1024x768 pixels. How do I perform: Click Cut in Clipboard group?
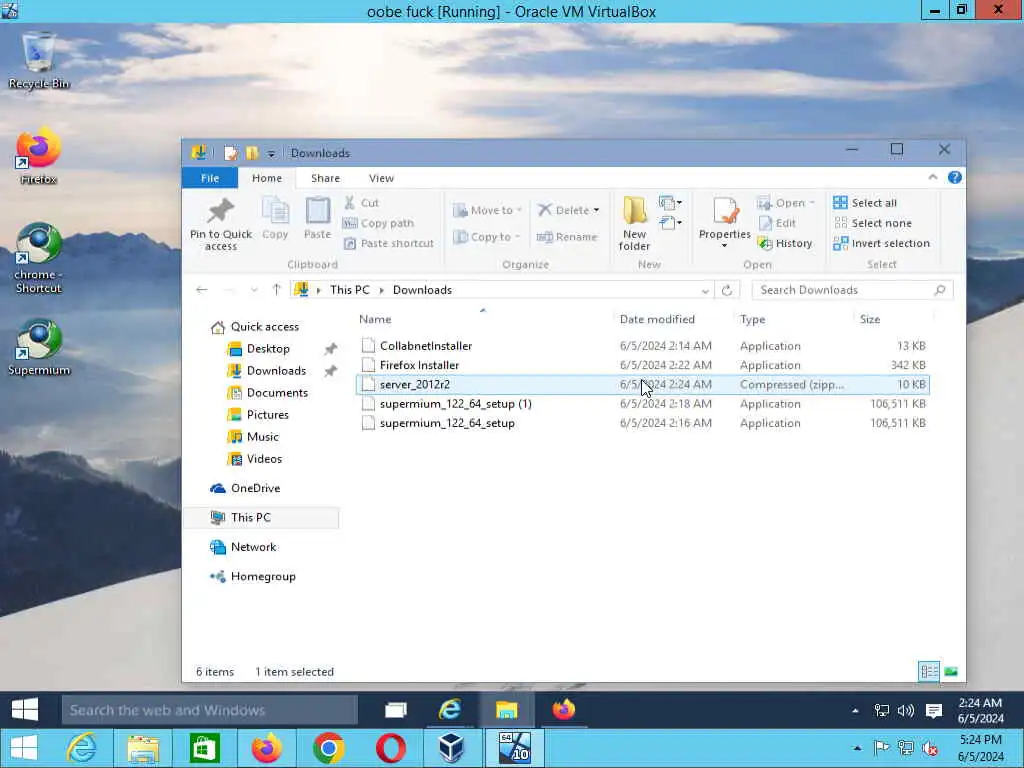point(361,203)
